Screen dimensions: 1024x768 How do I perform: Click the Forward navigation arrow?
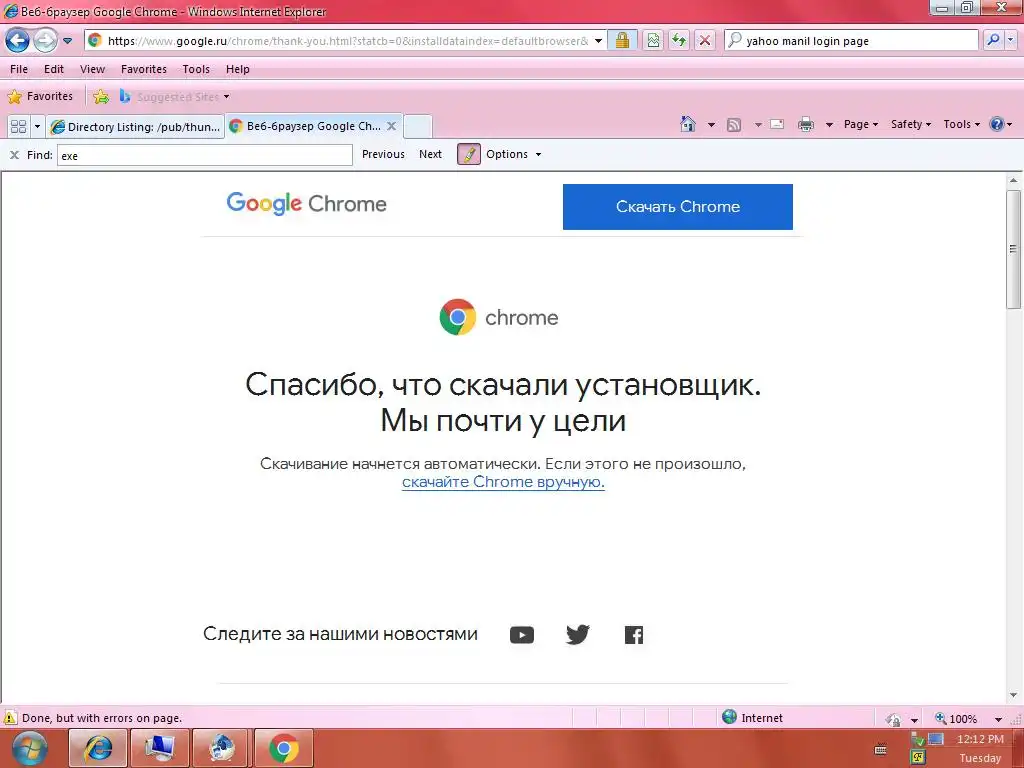tap(45, 40)
